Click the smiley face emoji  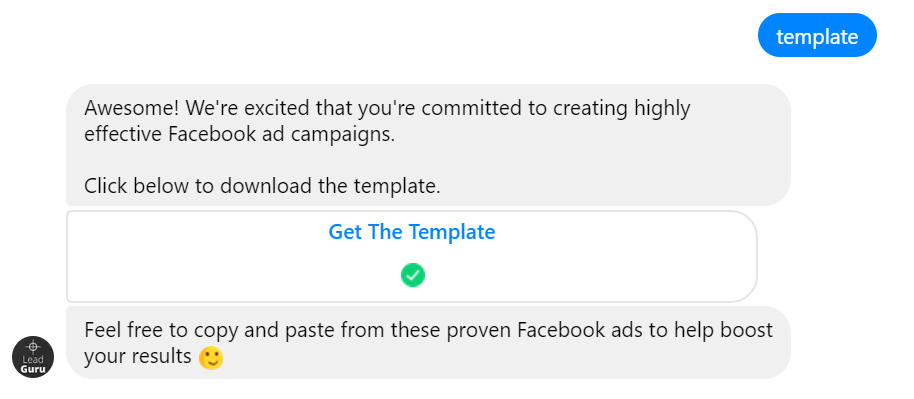[x=211, y=357]
